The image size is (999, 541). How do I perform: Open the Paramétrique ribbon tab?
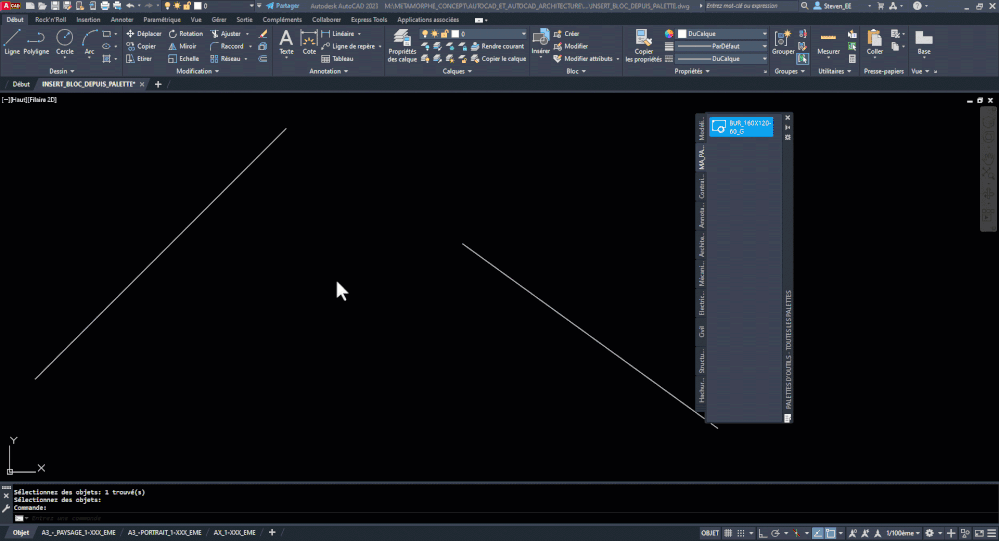[x=162, y=20]
